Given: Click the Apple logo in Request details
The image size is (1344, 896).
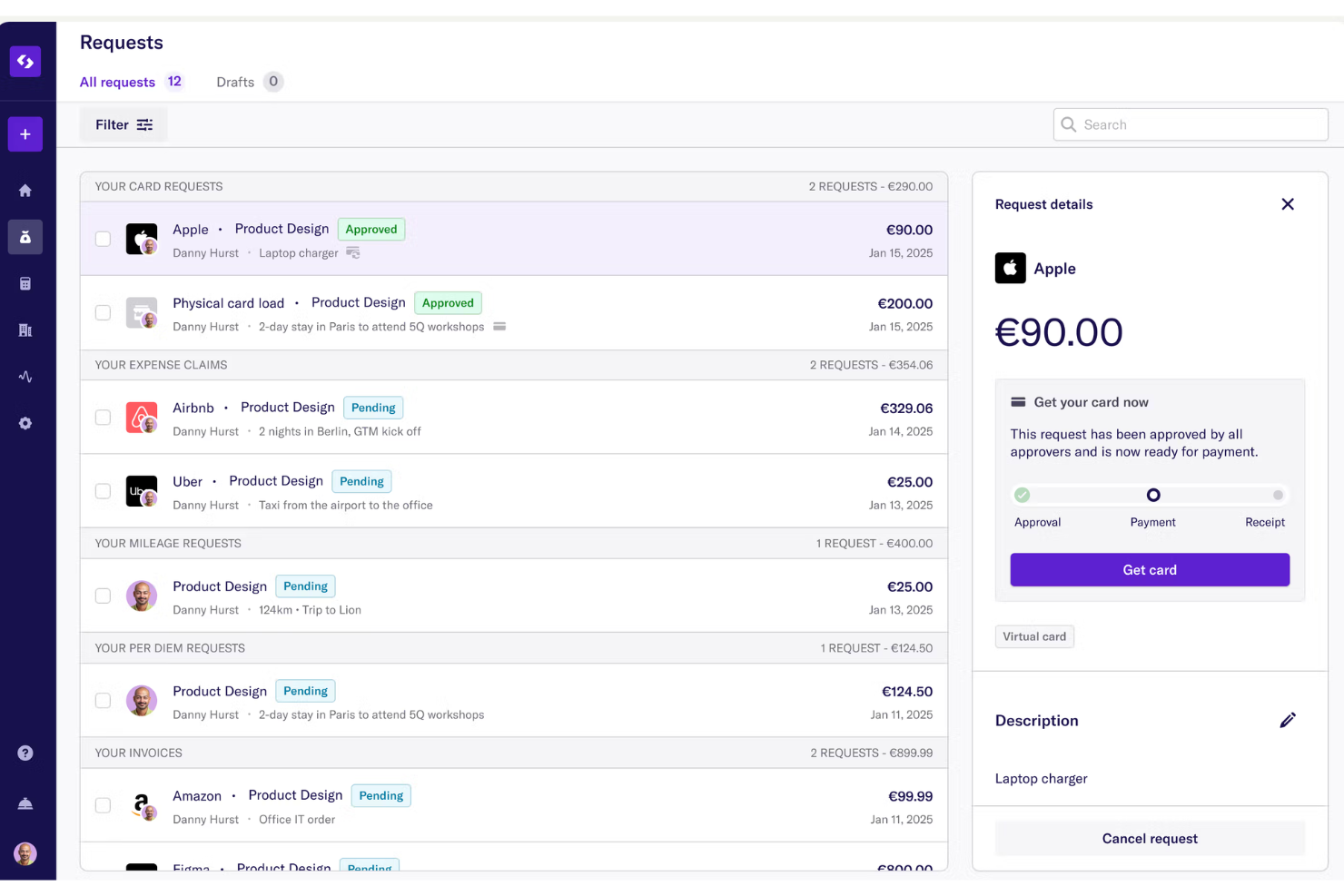Looking at the screenshot, I should coord(1011,268).
